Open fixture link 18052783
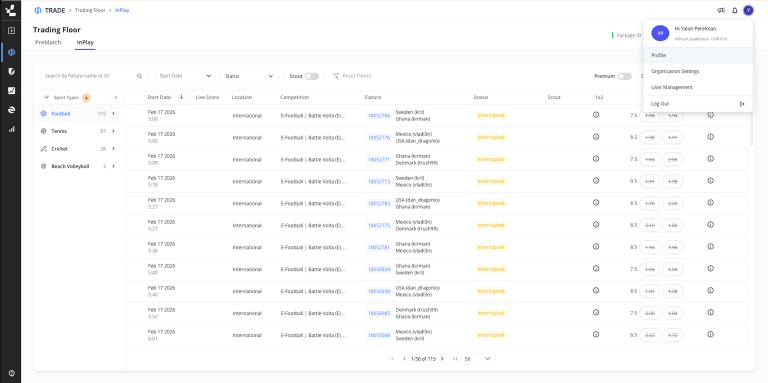This screenshot has width=768, height=383. tap(379, 204)
